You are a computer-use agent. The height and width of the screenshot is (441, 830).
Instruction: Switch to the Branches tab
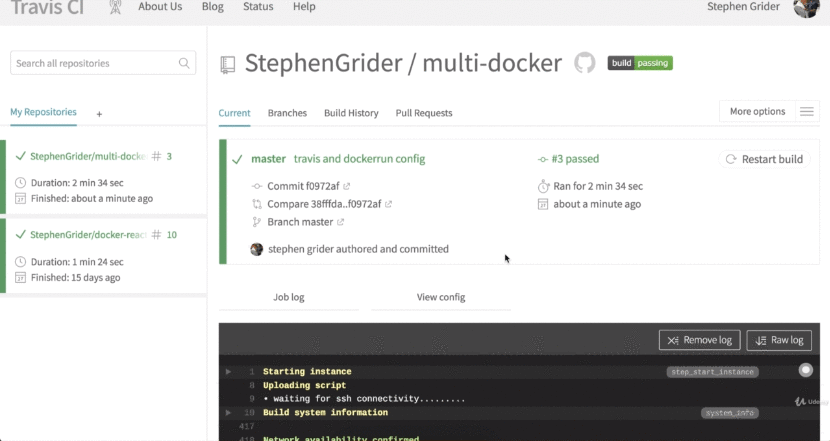(x=287, y=113)
